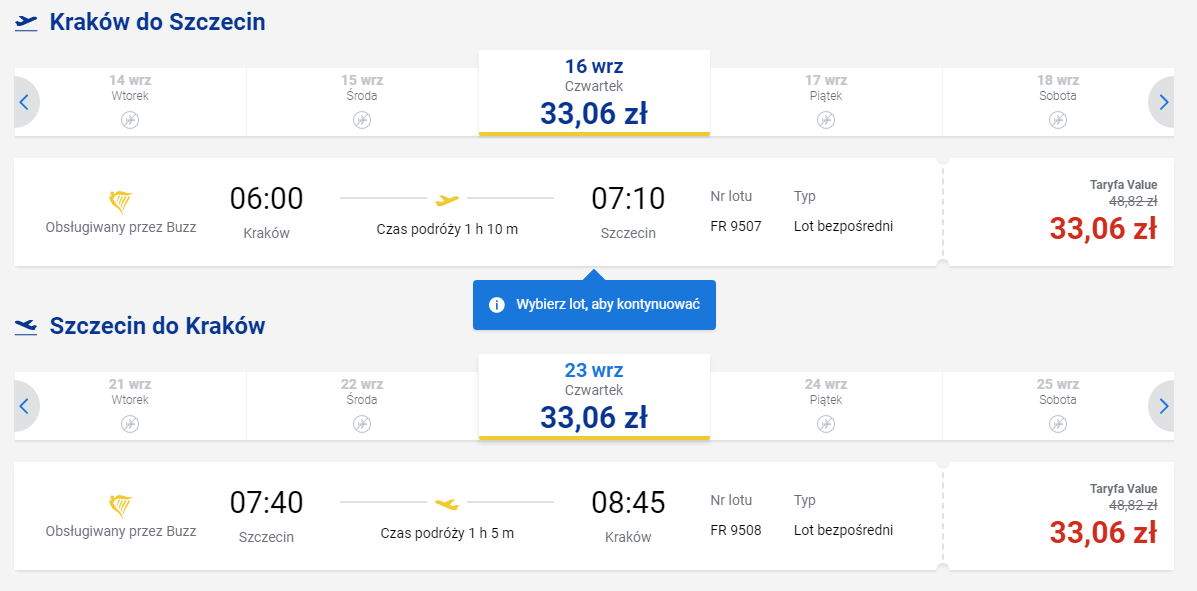Click no-flight icon under 24 wrz
The image size is (1197, 591).
tap(825, 424)
